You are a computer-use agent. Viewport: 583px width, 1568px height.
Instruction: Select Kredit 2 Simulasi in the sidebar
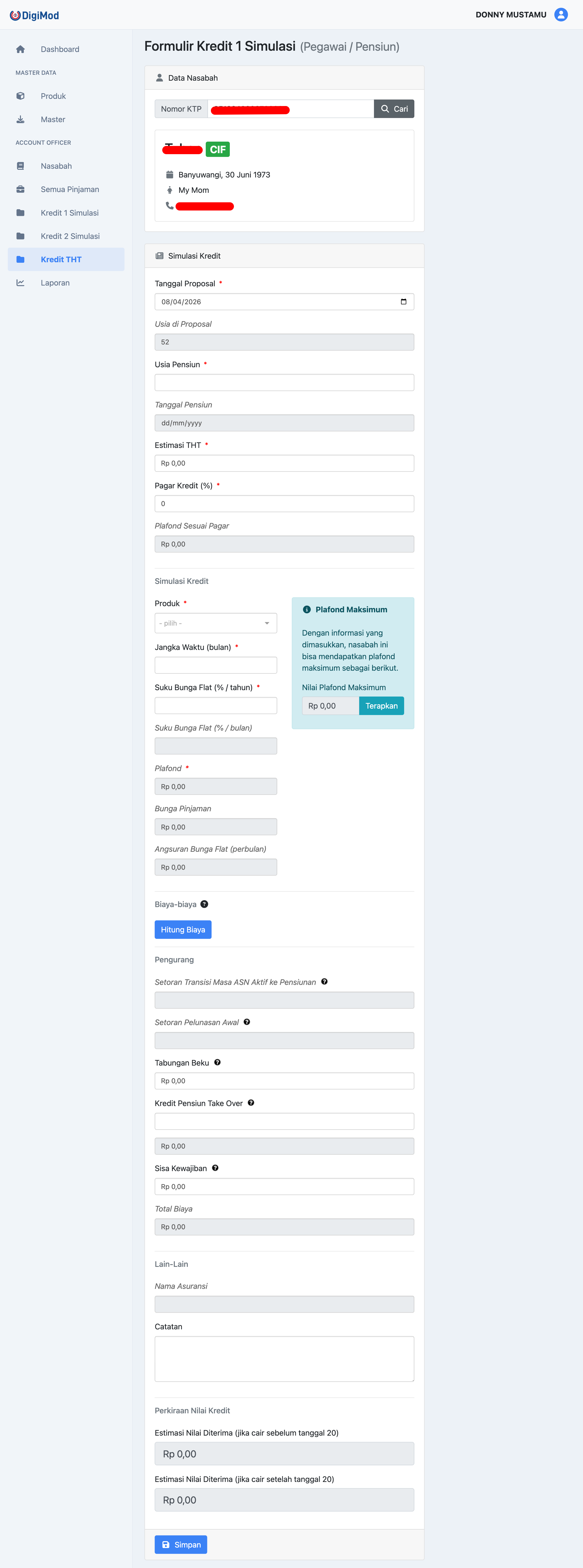pos(70,236)
